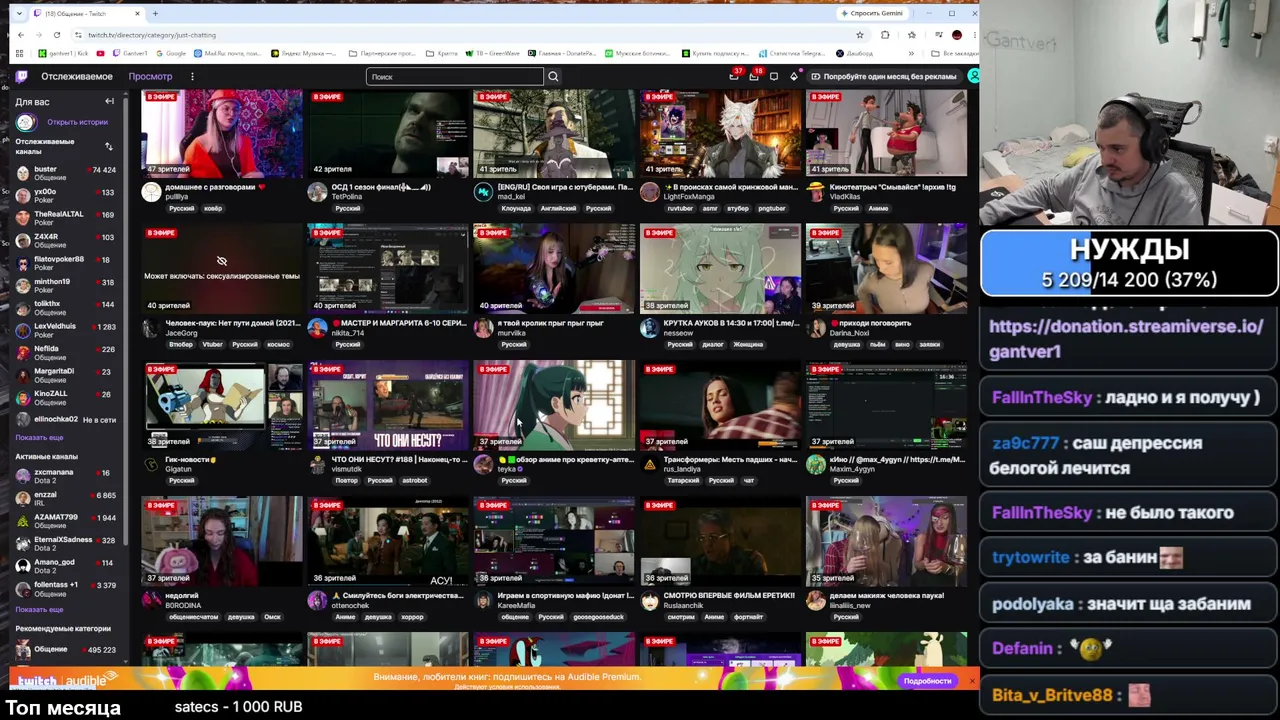Expand followed channels with first Показать еще
The height and width of the screenshot is (720, 1280).
[39, 437]
